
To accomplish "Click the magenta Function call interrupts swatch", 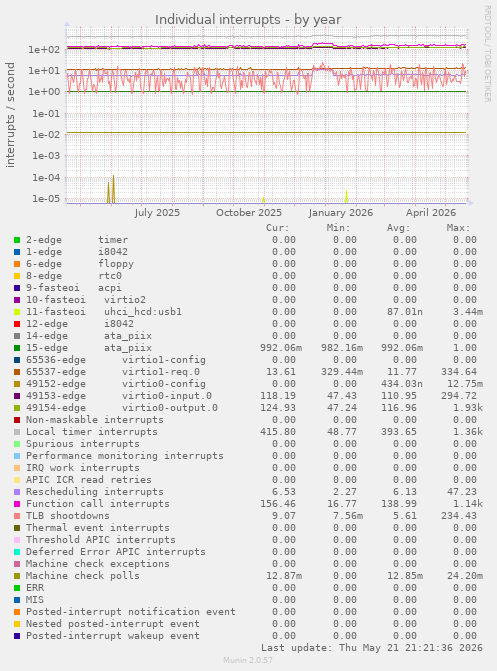I will (x=17, y=504).
